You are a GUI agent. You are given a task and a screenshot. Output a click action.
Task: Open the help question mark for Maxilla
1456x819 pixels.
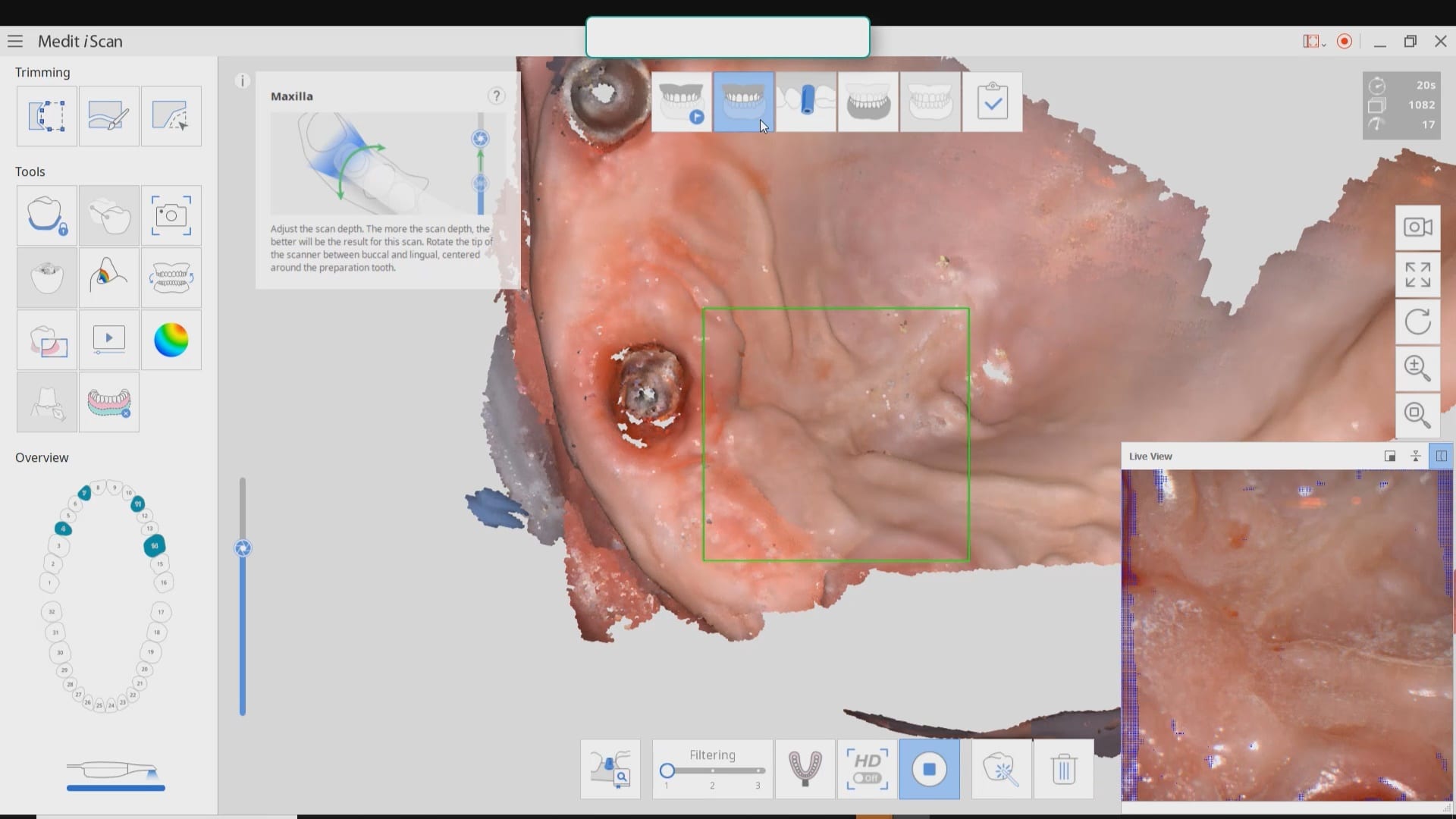tap(496, 96)
